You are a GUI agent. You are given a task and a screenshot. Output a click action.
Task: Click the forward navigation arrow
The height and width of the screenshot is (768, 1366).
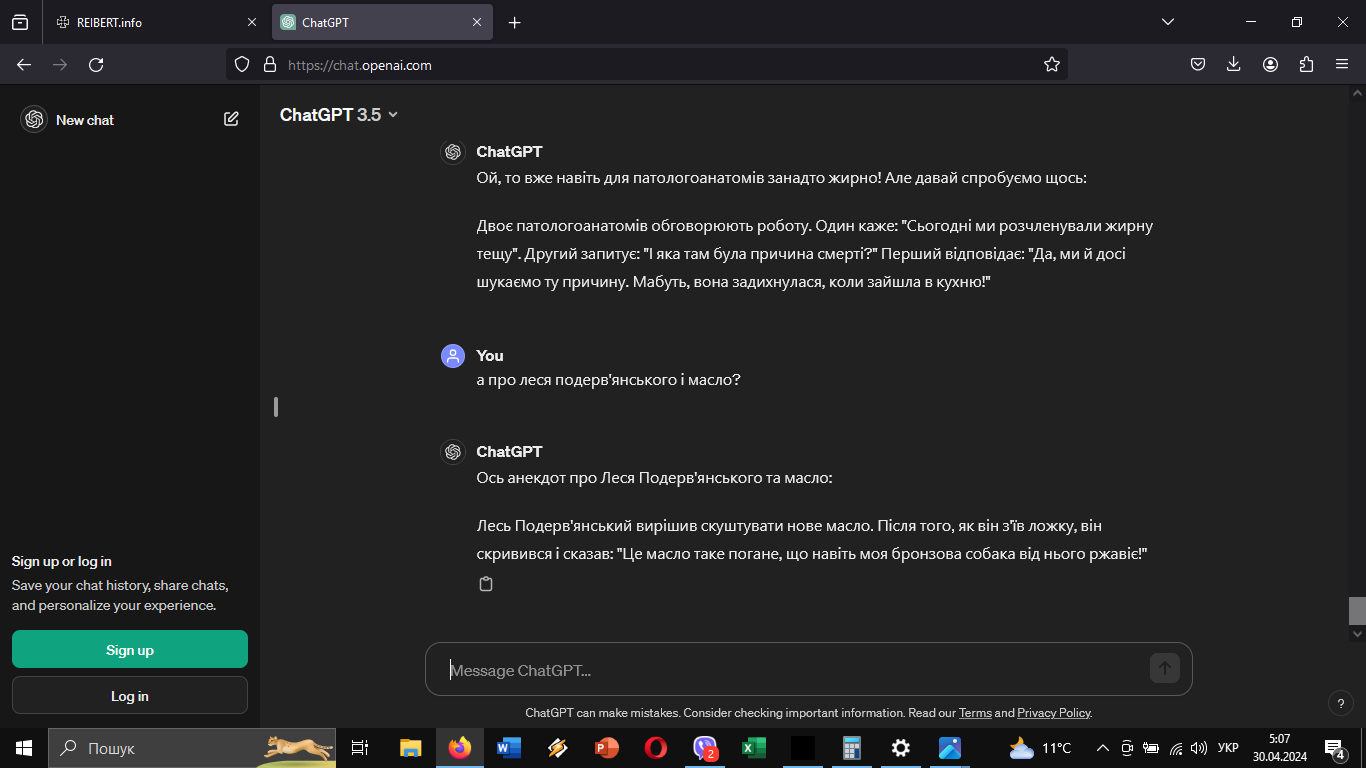tap(60, 64)
